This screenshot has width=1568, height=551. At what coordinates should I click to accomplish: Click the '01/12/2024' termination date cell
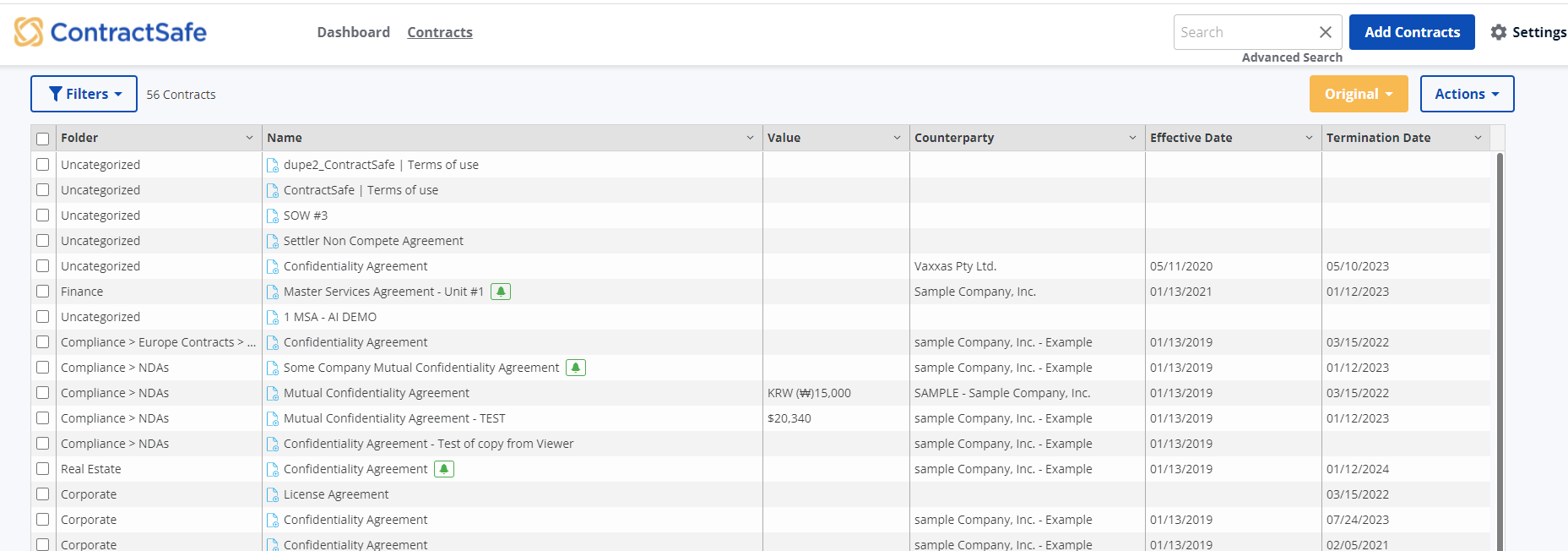point(1358,469)
